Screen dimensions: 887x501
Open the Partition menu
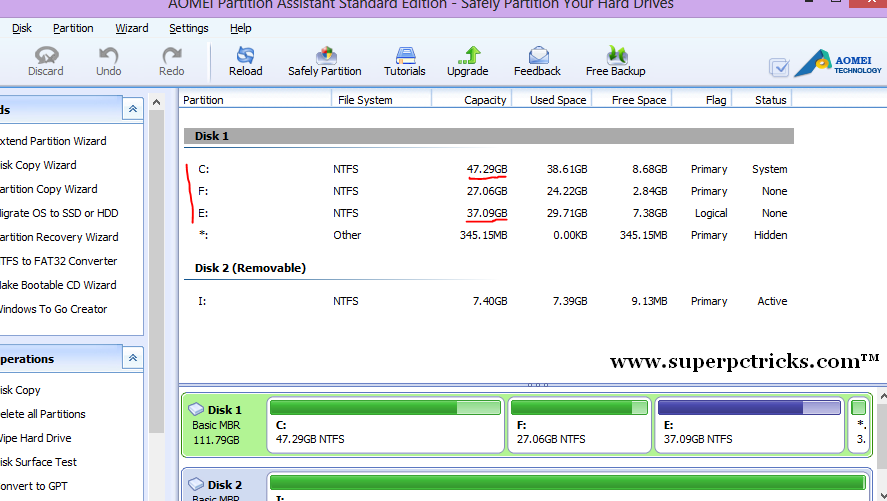(73, 28)
